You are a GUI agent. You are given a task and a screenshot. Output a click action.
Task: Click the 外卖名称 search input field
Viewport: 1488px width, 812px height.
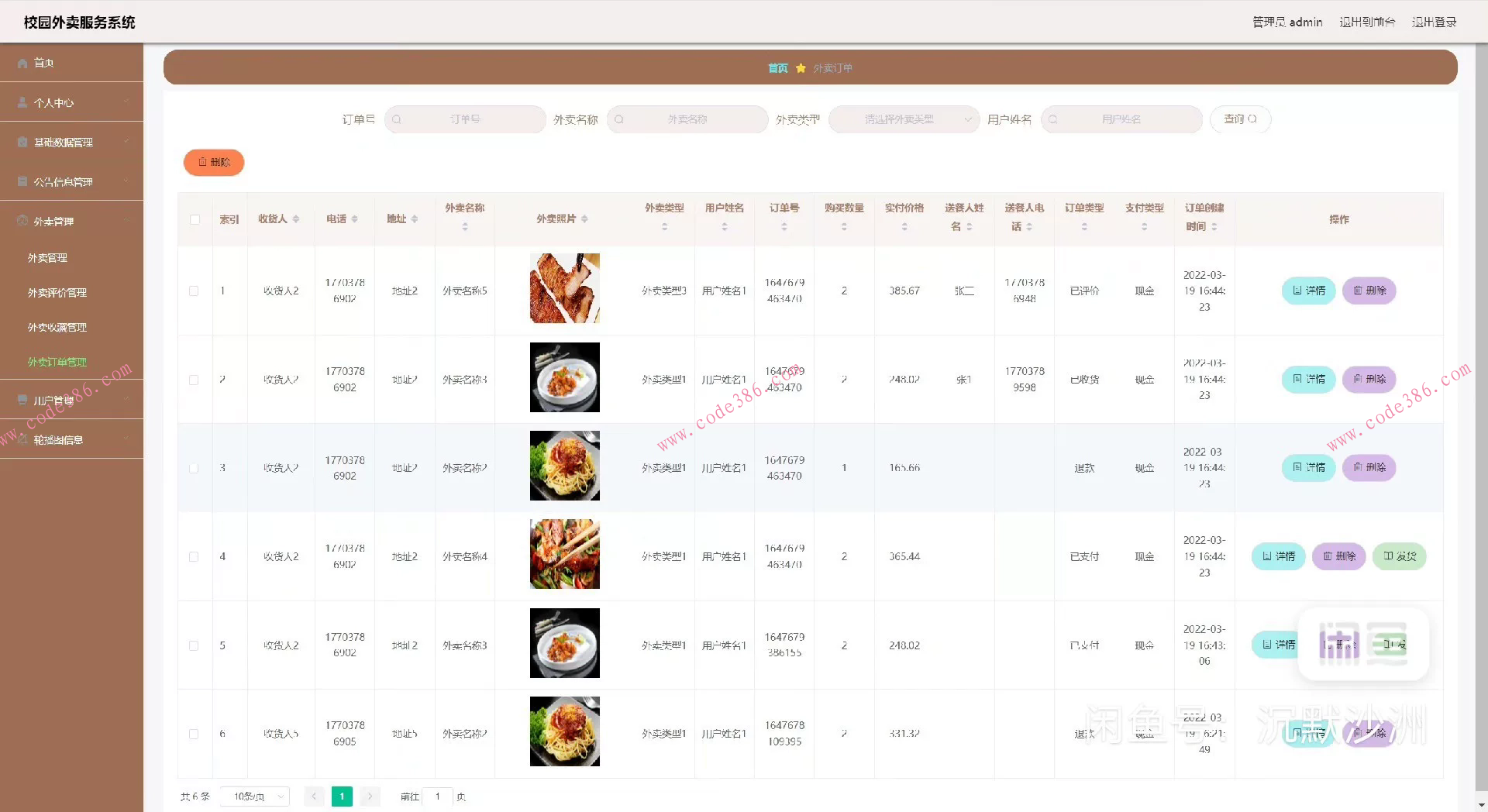[687, 119]
